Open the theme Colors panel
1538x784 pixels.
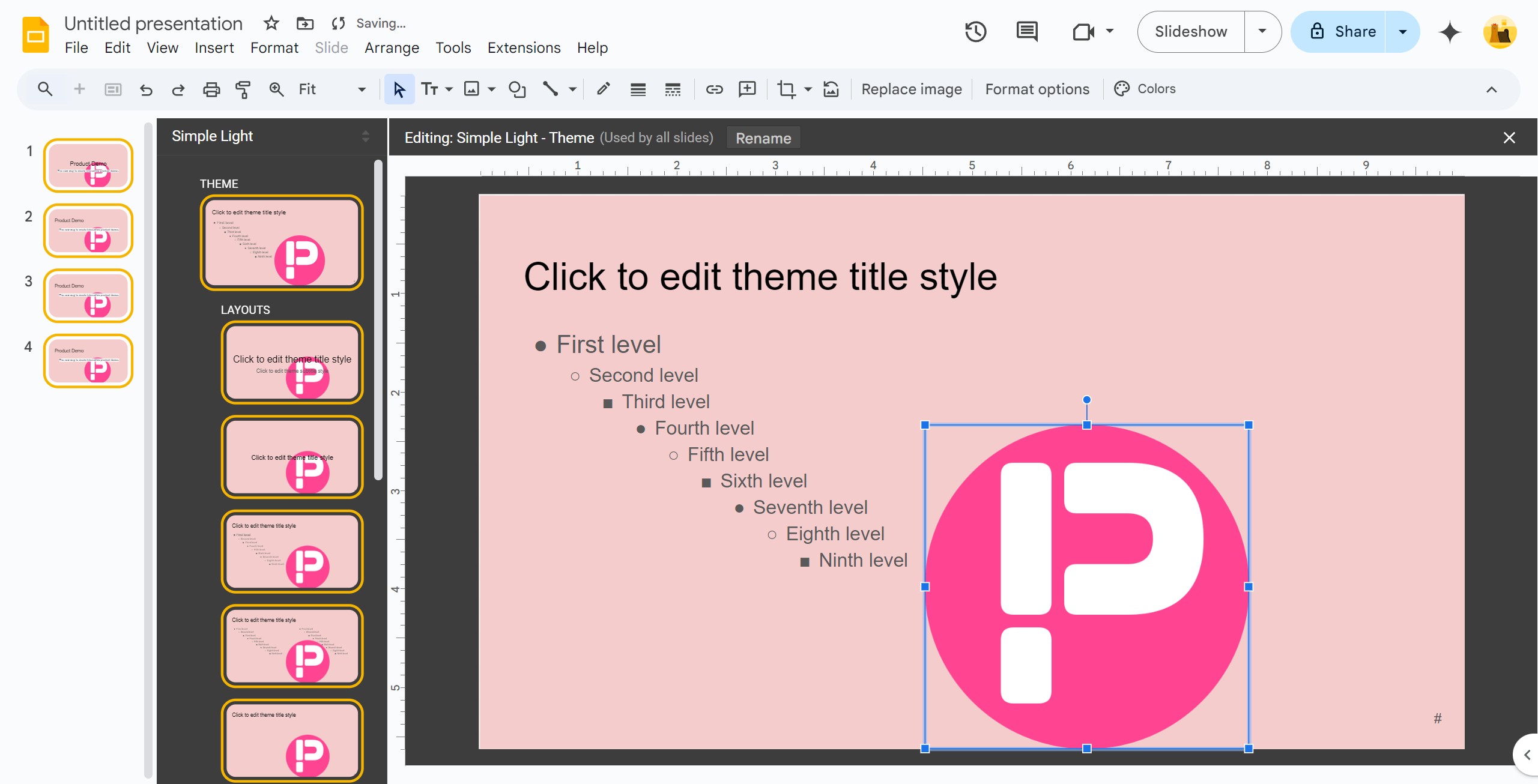click(1145, 89)
